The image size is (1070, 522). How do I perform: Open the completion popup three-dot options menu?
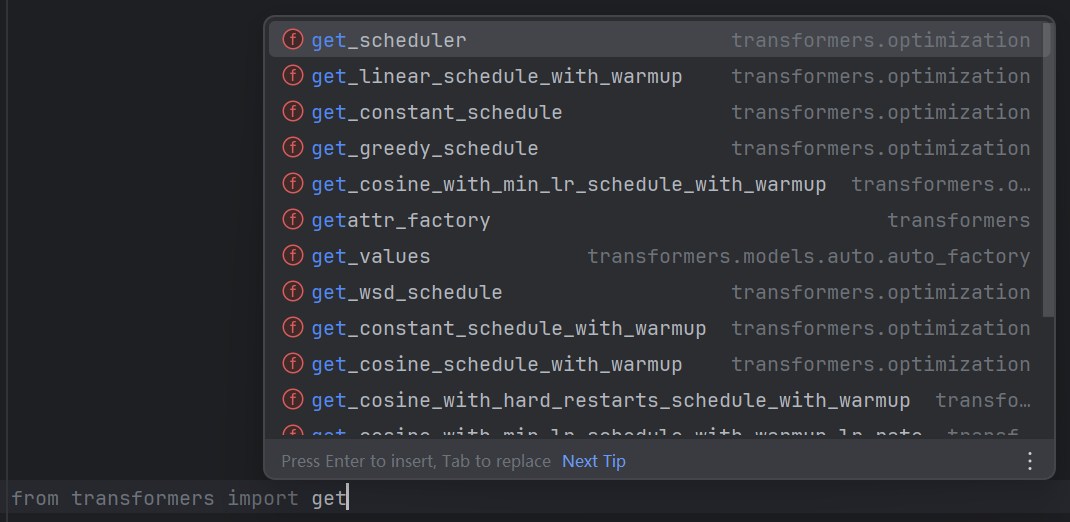[x=1030, y=461]
